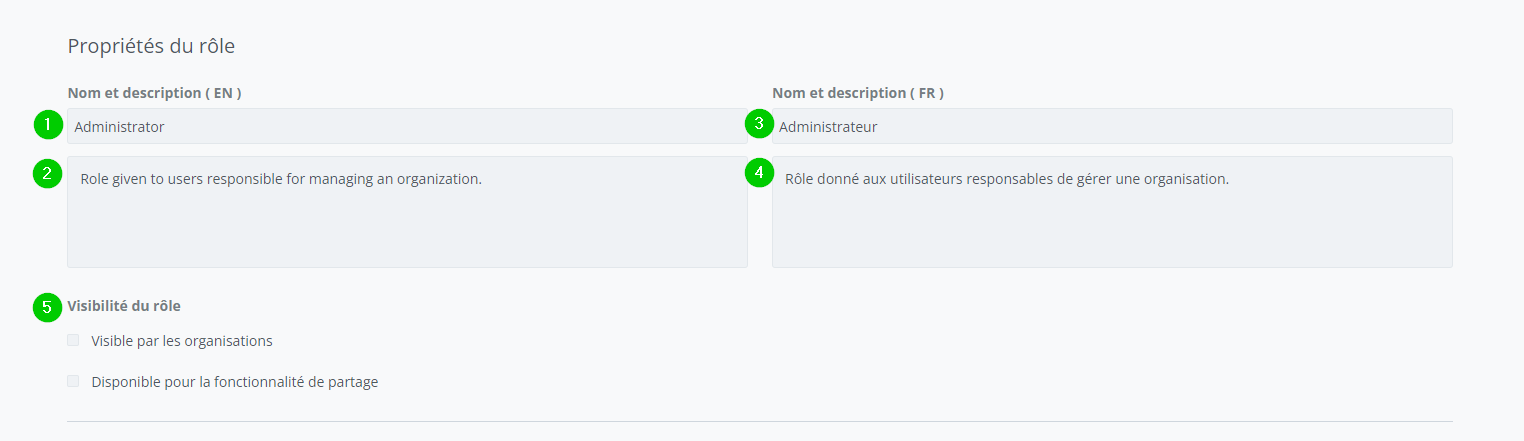Click the 'Visible par les organisations' label text
Screen dimensions: 1524x441
181,341
